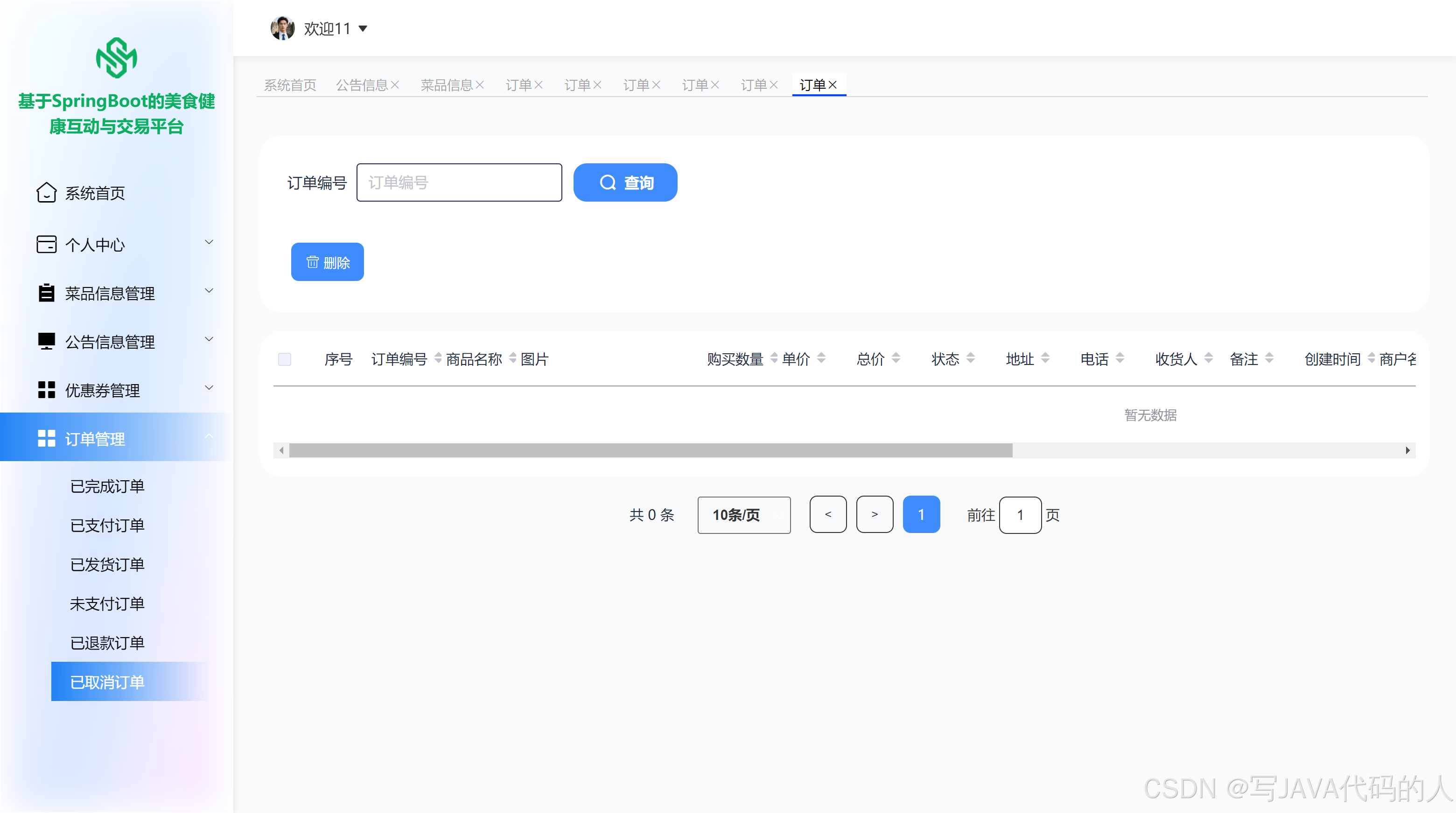This screenshot has width=1456, height=813.
Task: Close the 公告信息 tab
Action: point(395,85)
